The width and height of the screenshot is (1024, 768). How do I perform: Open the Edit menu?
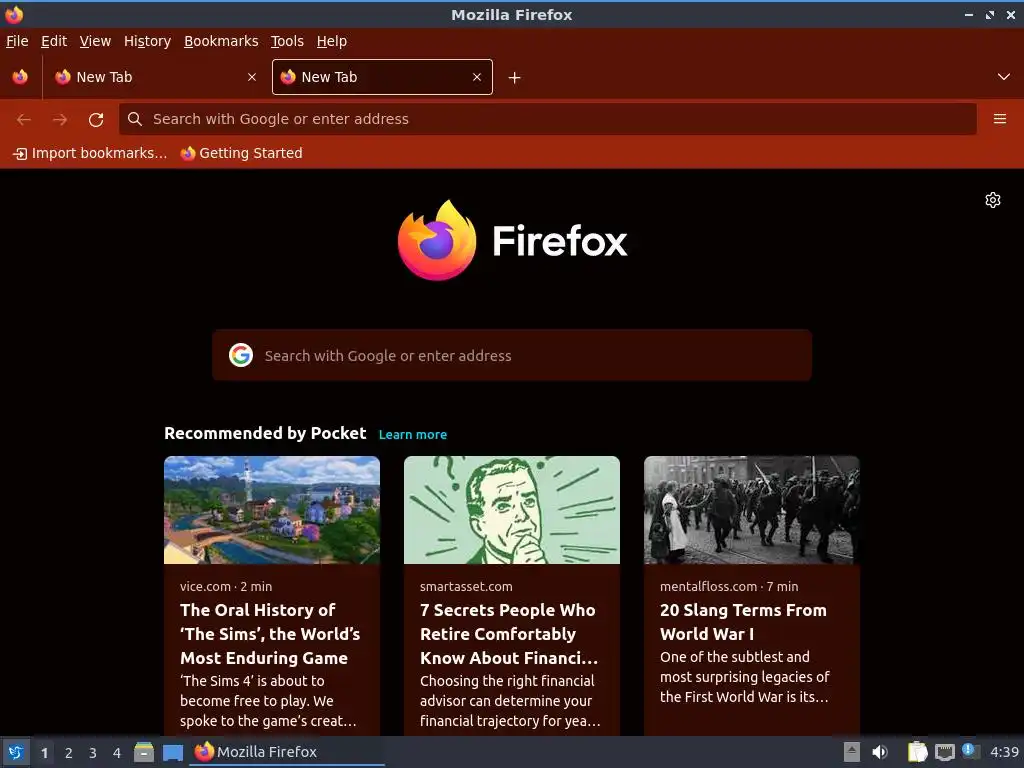point(54,41)
